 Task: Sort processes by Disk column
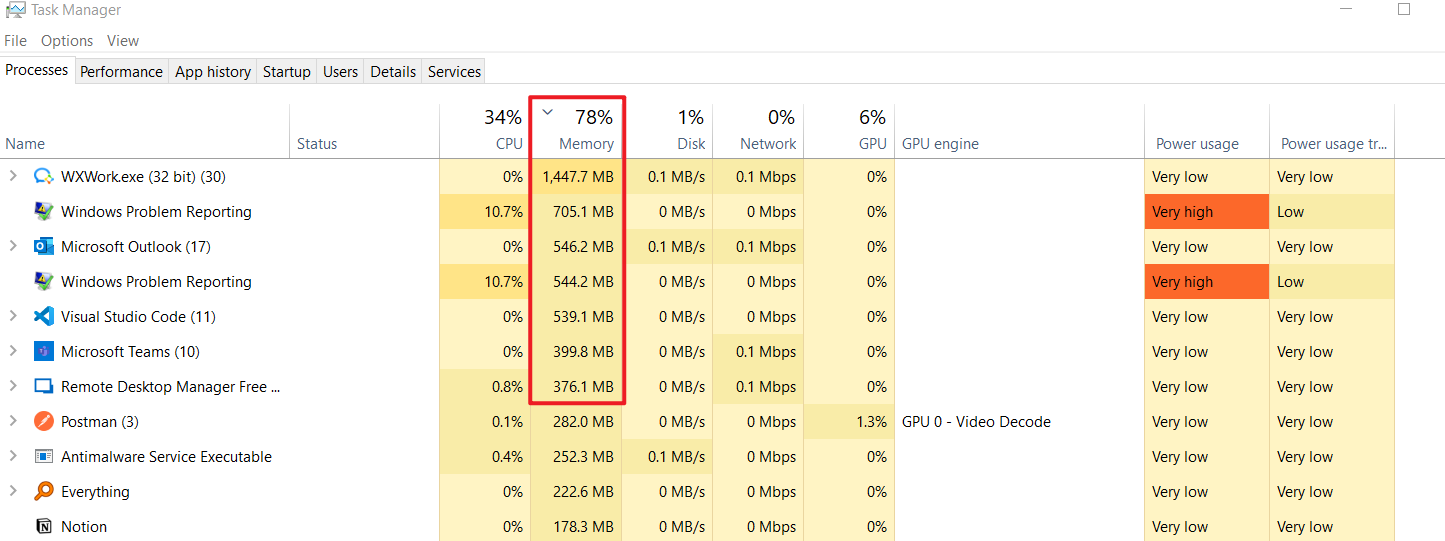tap(667, 131)
